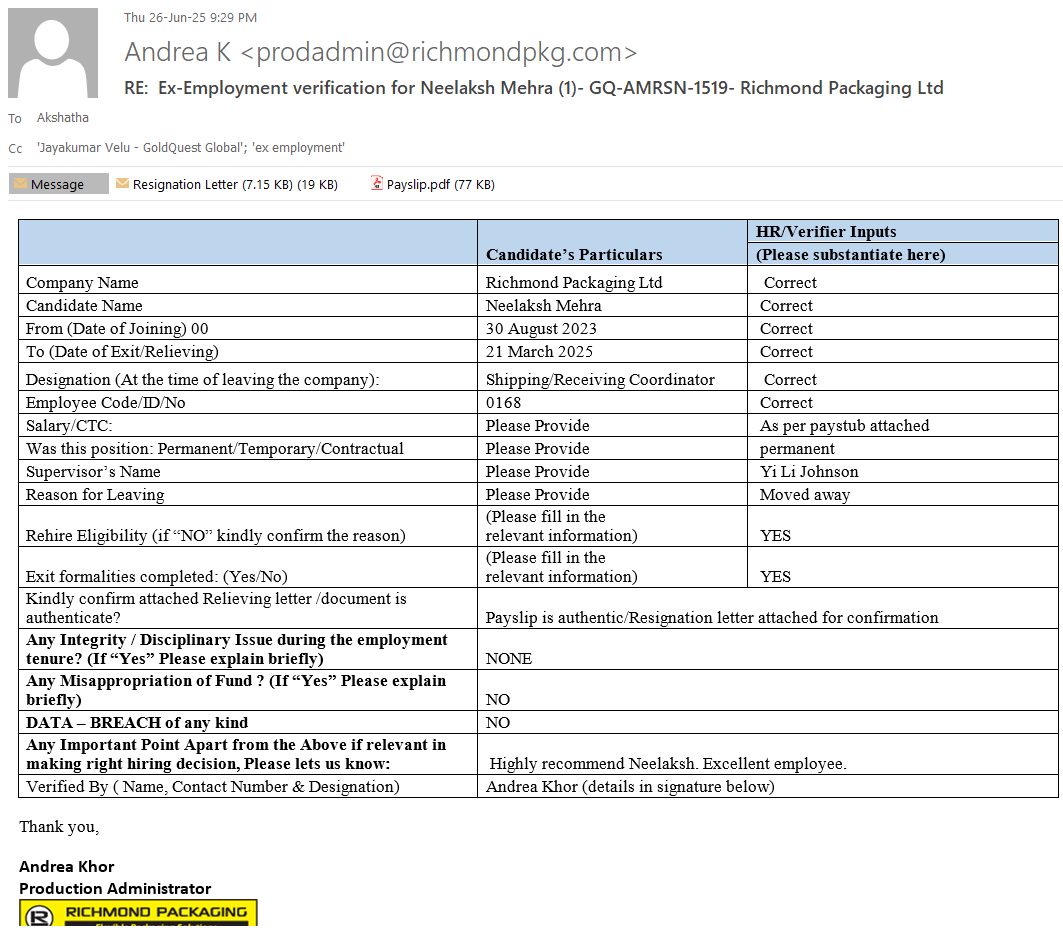Screen dimensions: 1063x928
Task: Click the email subject line text
Action: pyautogui.click(x=533, y=88)
